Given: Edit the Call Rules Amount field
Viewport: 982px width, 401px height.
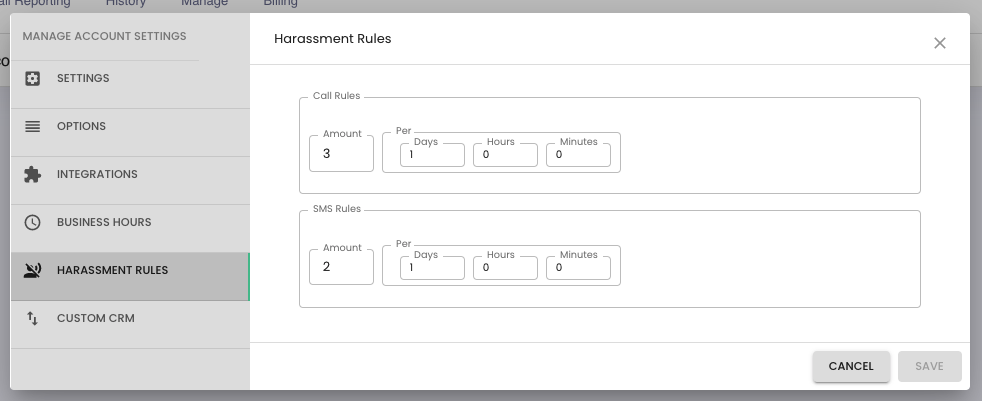Looking at the screenshot, I should pos(341,154).
